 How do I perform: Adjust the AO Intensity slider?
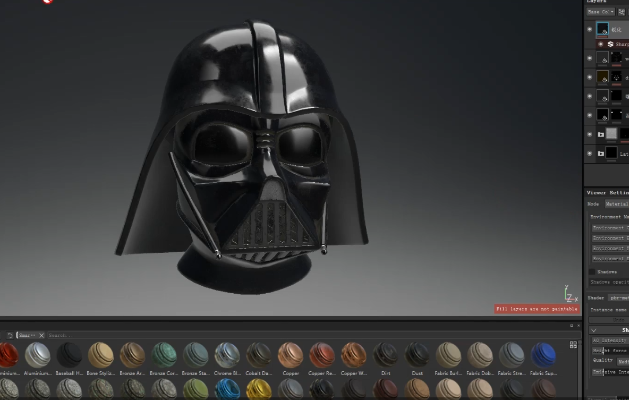coord(611,341)
